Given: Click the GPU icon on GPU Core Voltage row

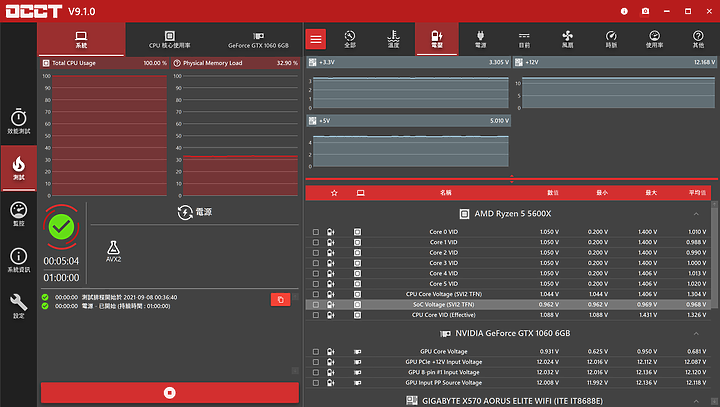Looking at the screenshot, I should [x=357, y=352].
